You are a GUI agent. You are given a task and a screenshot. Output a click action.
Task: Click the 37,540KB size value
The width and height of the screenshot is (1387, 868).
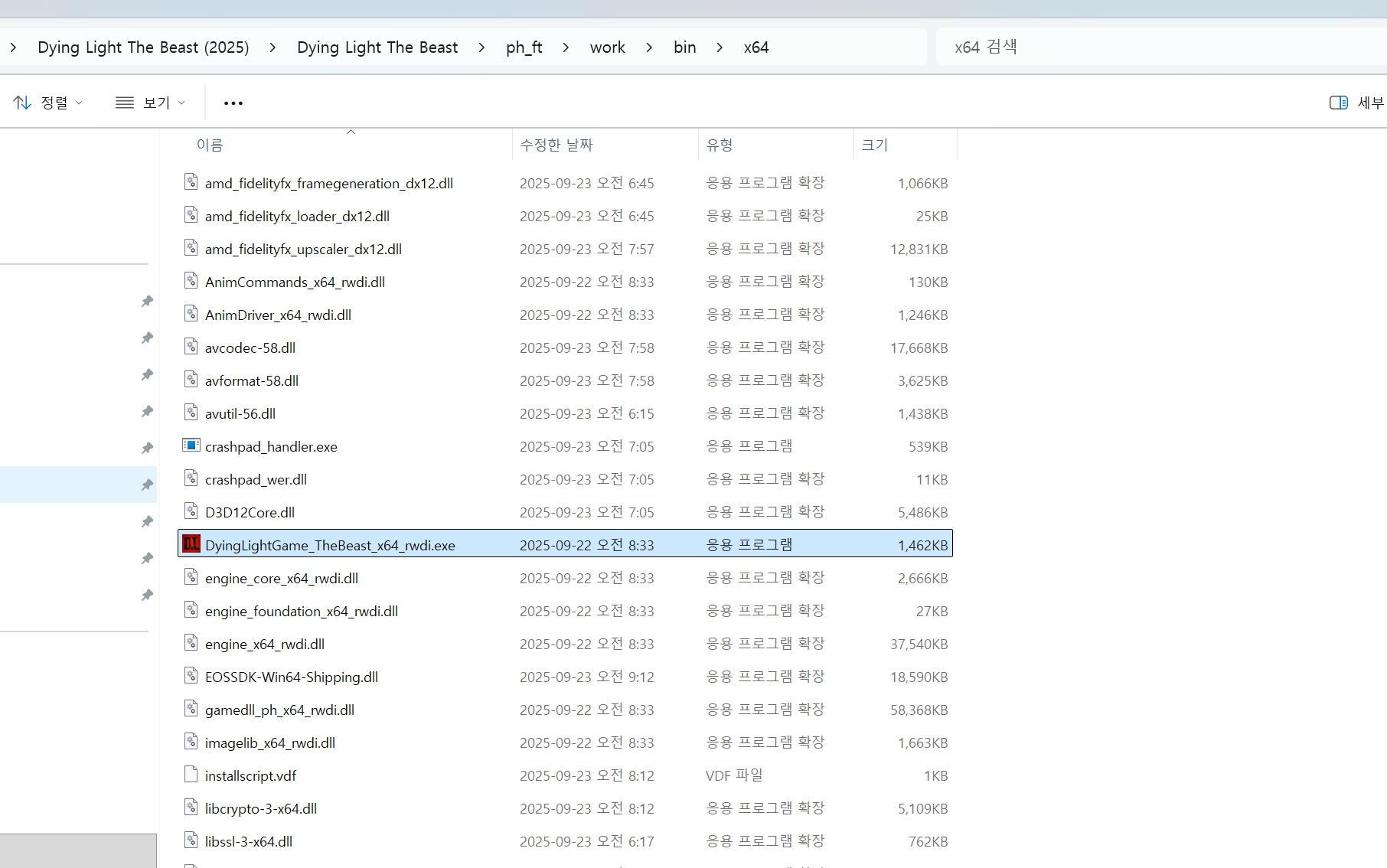tap(919, 644)
